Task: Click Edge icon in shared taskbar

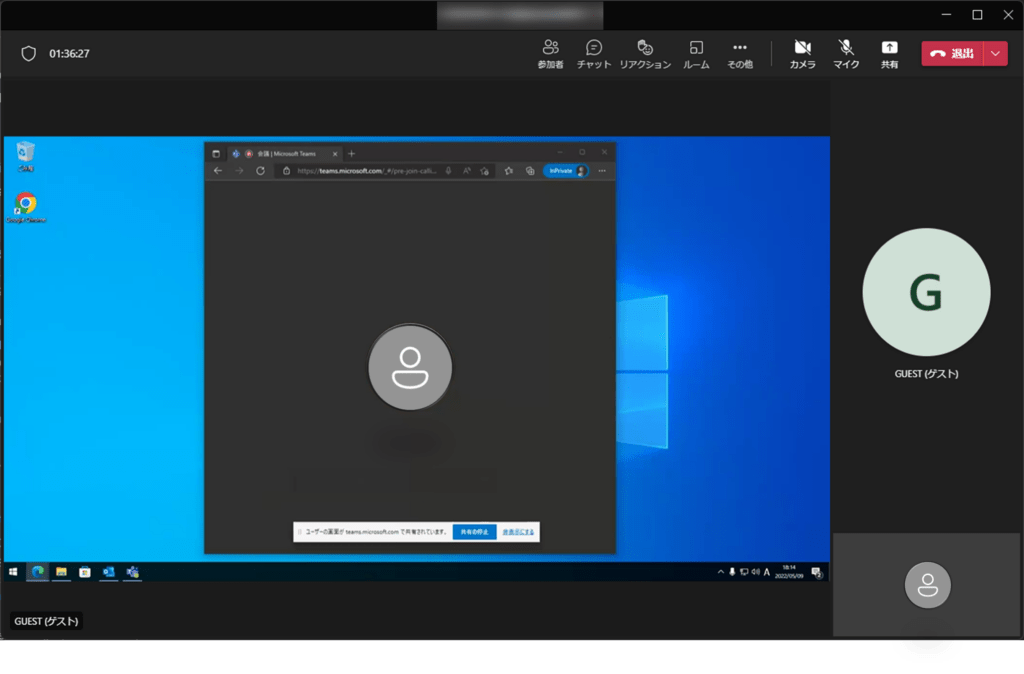Action: tap(38, 572)
